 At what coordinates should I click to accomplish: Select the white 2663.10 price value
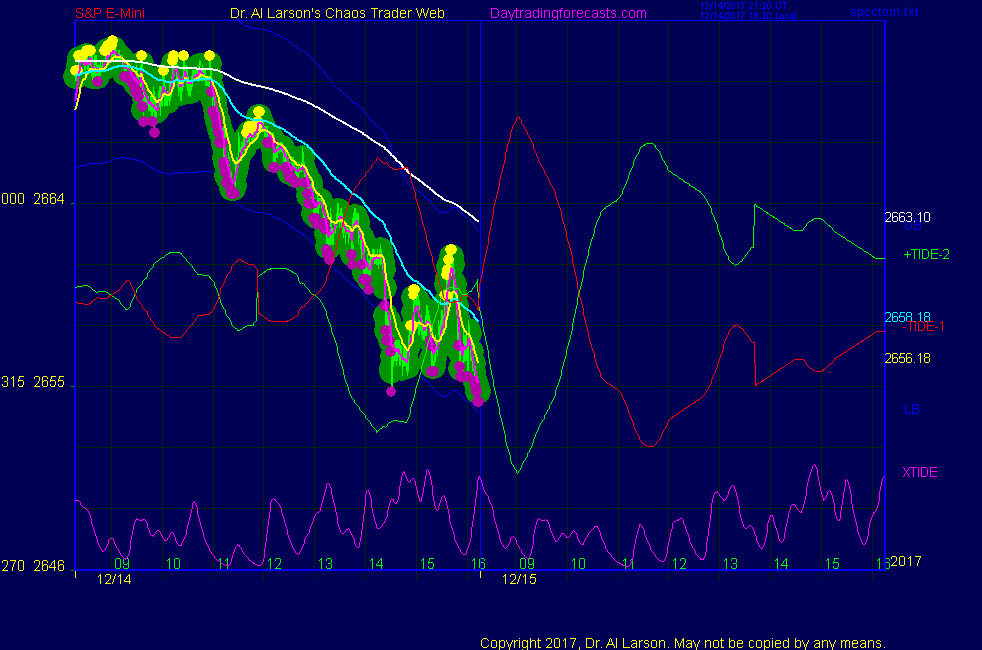click(x=907, y=217)
